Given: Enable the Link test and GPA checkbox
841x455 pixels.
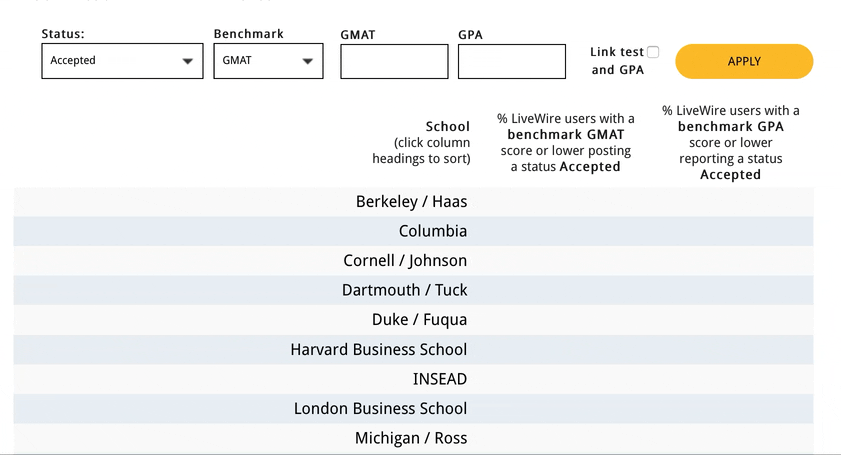Looking at the screenshot, I should 653,52.
